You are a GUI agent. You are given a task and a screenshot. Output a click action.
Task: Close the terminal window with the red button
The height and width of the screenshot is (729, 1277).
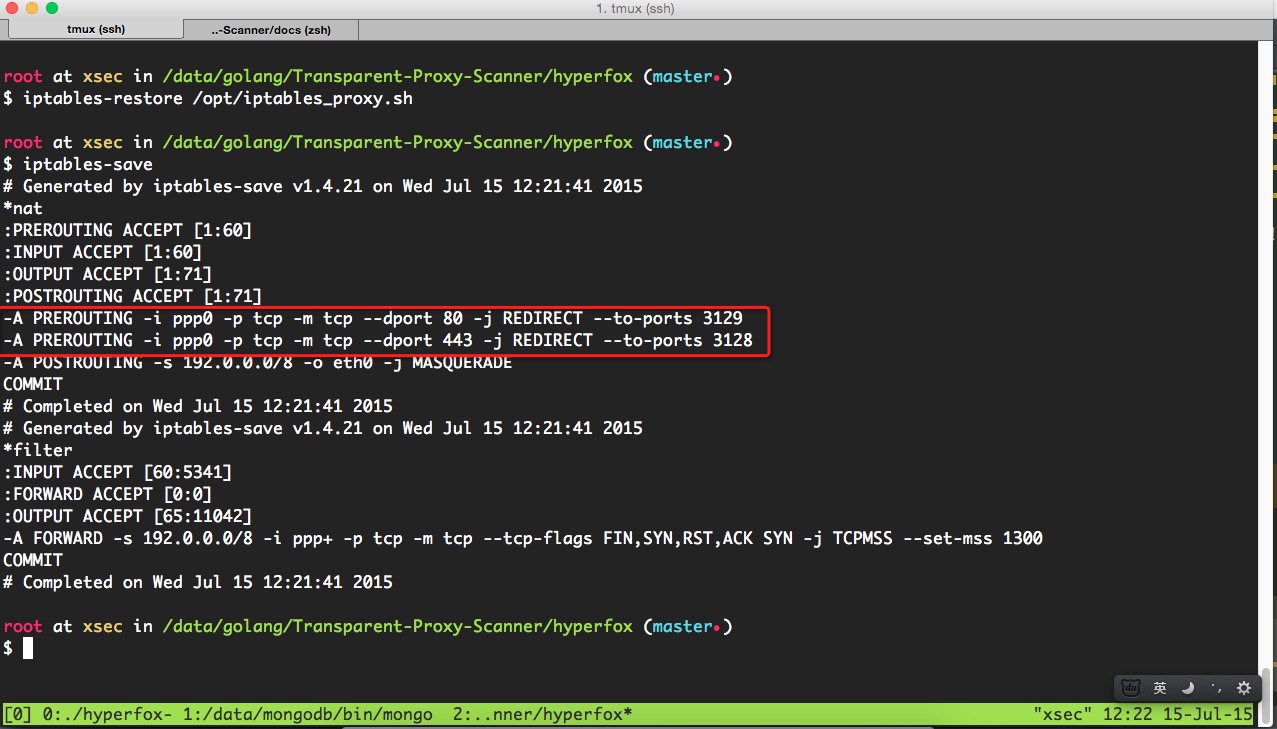(13, 9)
